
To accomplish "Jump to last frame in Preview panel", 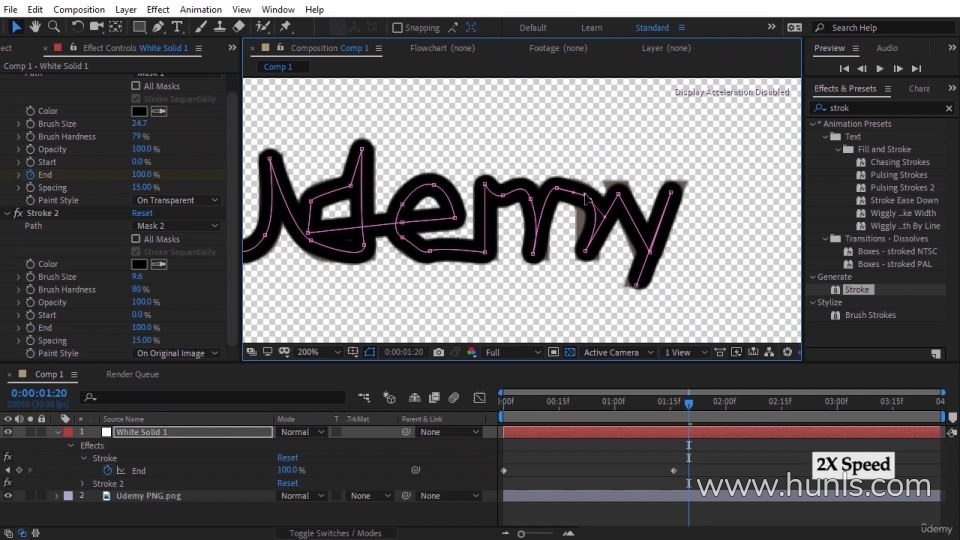I will pyautogui.click(x=917, y=69).
